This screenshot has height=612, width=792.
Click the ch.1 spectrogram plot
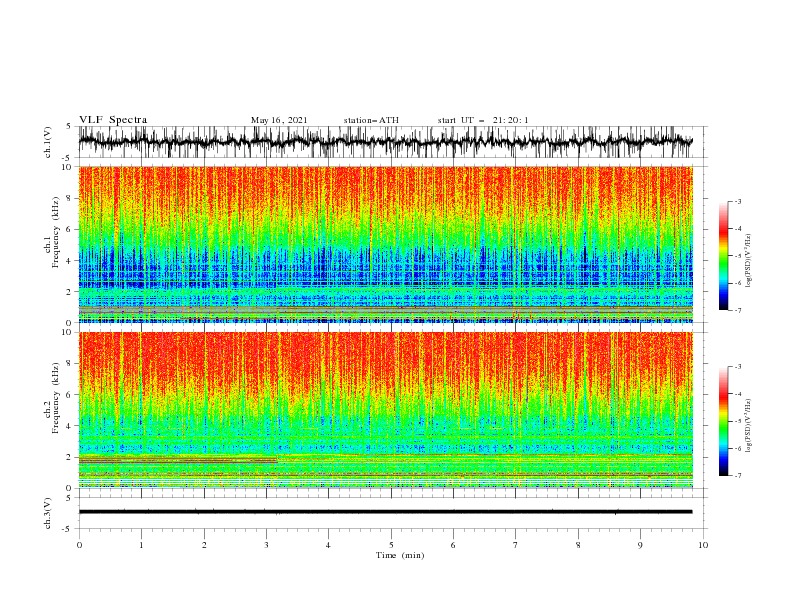[x=385, y=244]
